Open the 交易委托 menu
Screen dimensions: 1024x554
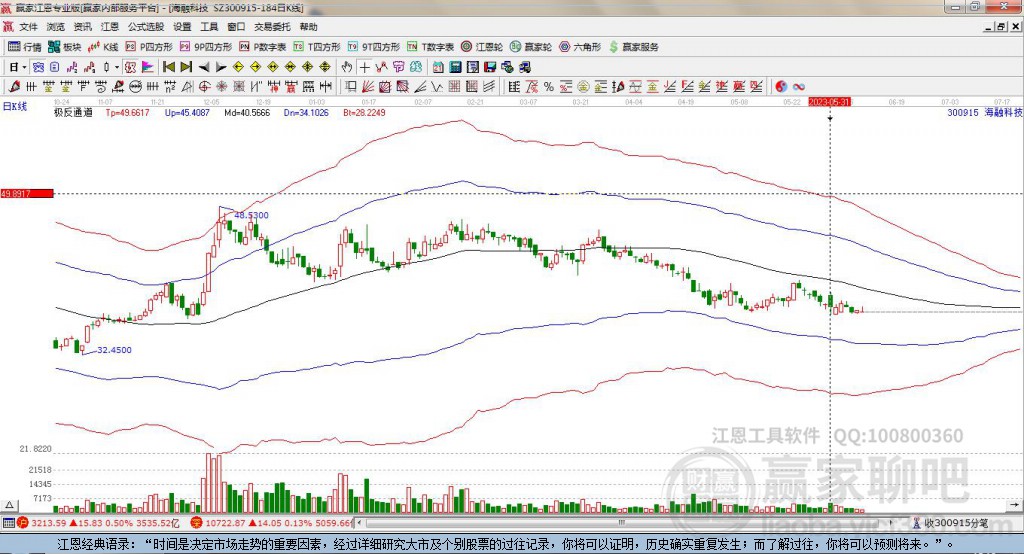pos(272,27)
